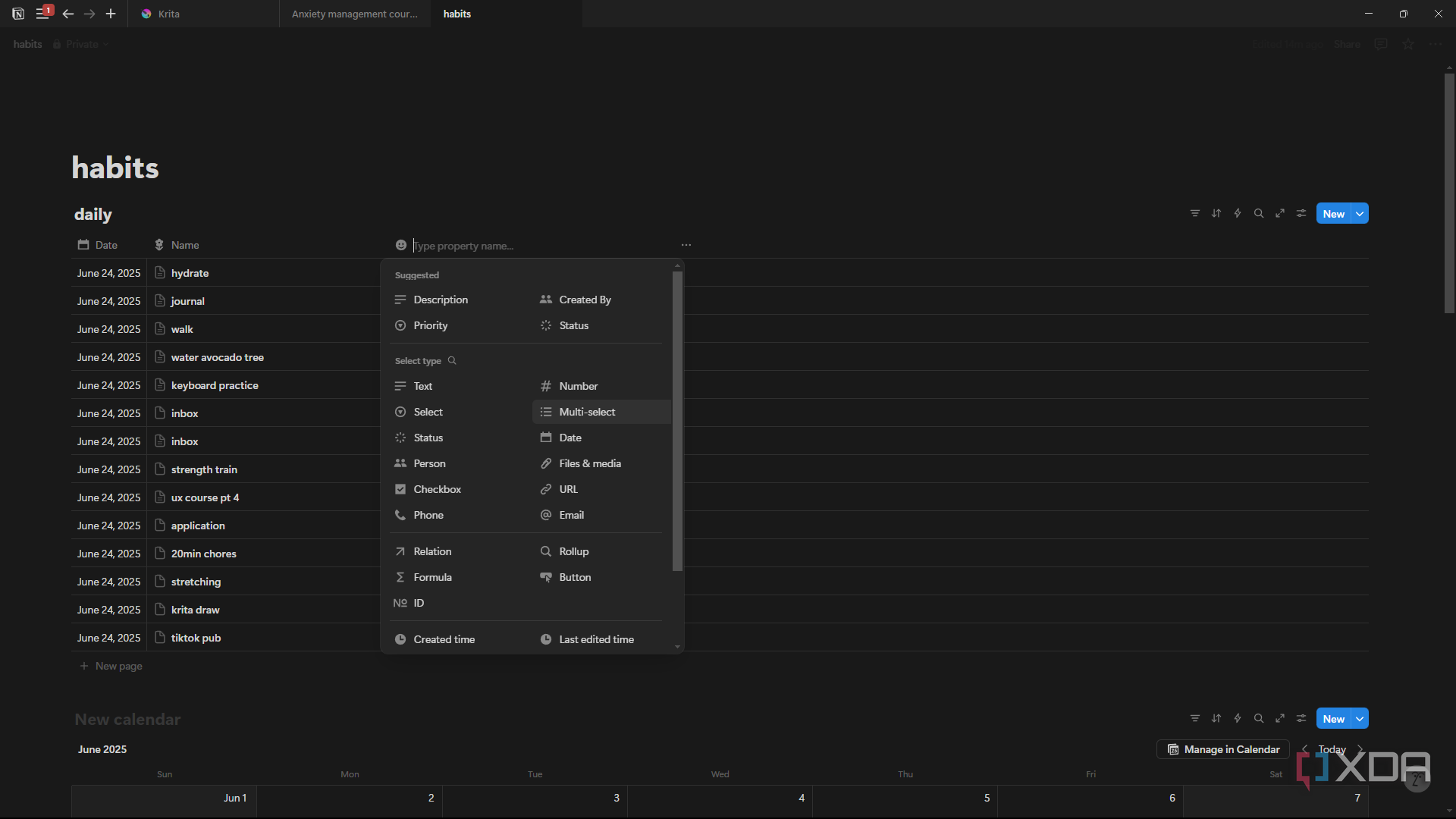Click the Date column header
This screenshot has height=819, width=1456.
97,245
